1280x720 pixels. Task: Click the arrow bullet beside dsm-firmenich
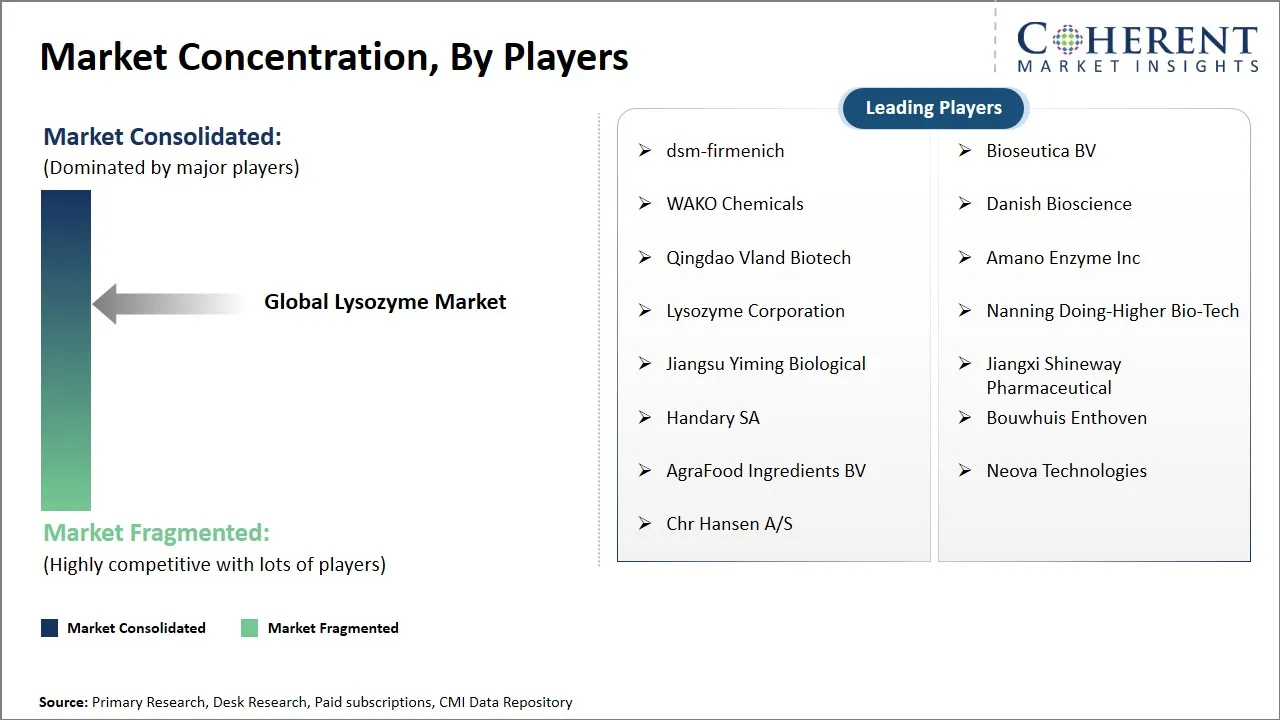coord(645,151)
